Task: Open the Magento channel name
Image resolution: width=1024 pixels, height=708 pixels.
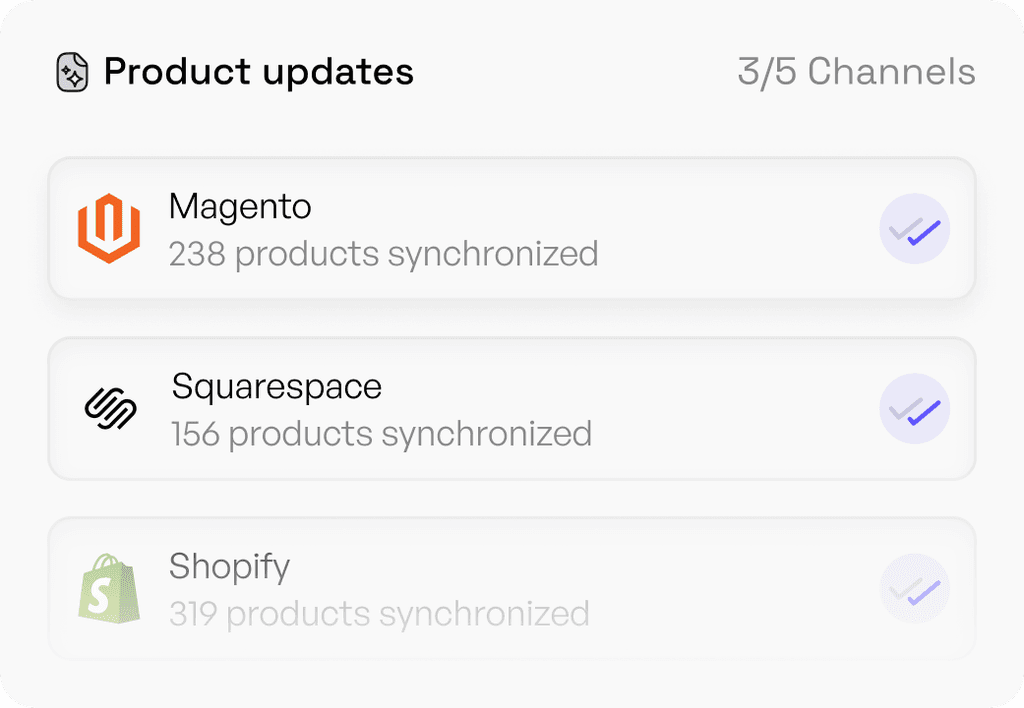Action: click(240, 207)
